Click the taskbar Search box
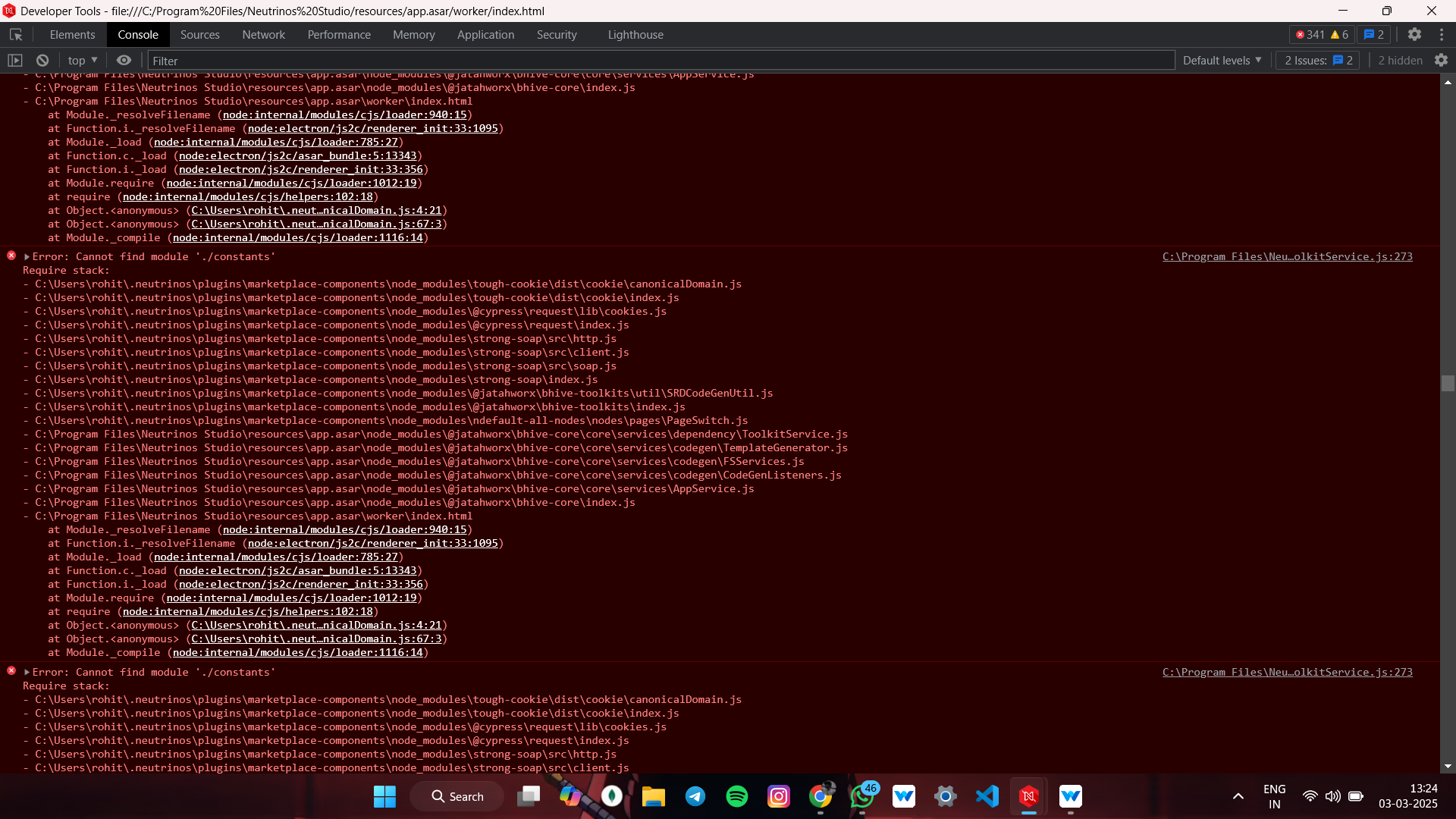1456x819 pixels. 457,796
